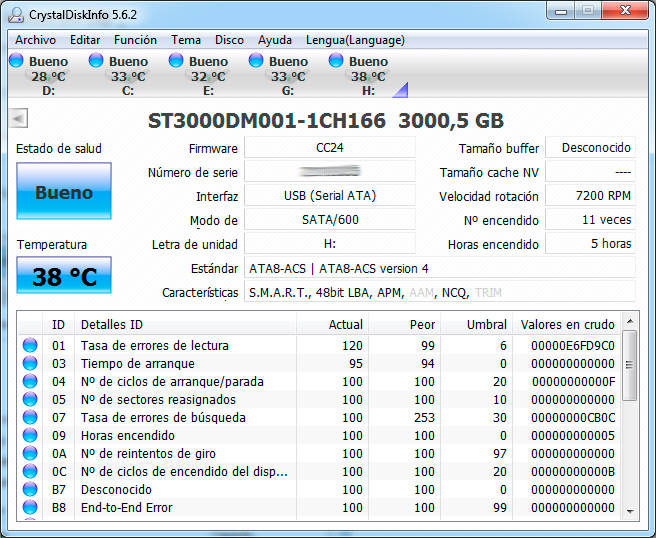Click the SMART list scrollbar thumb
This screenshot has height=538, width=656.
(x=629, y=365)
